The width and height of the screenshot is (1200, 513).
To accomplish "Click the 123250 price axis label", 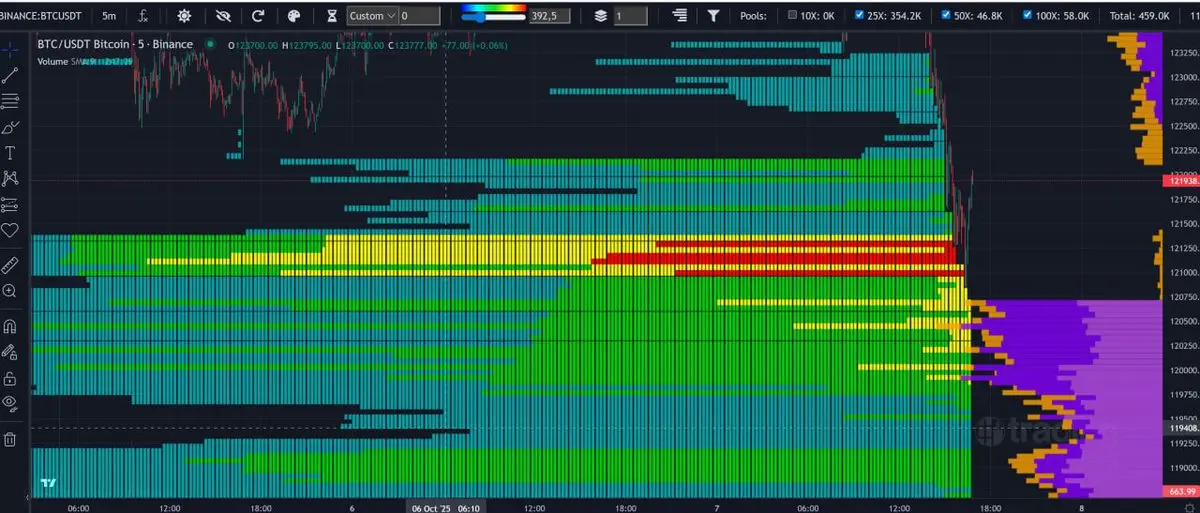I will coord(1183,53).
